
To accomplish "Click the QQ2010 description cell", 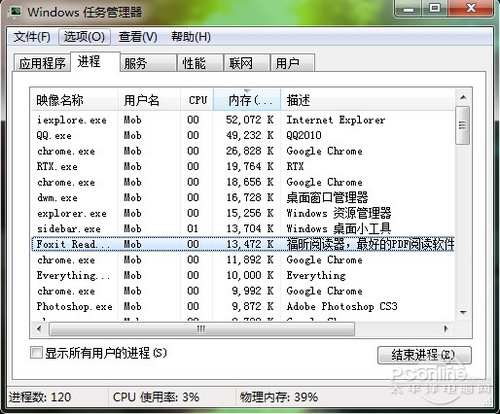I will pos(304,135).
